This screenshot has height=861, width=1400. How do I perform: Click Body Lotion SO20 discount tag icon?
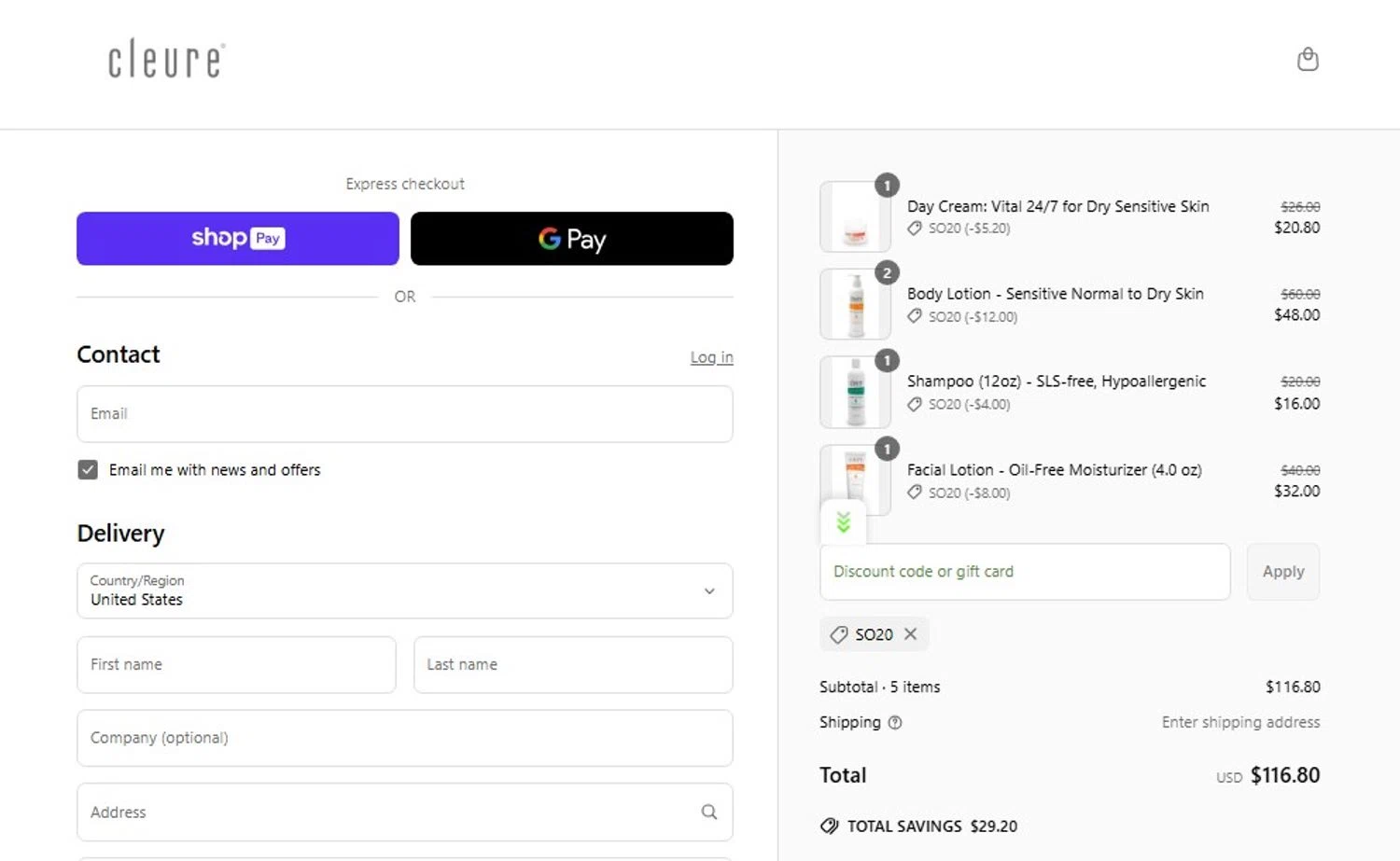915,316
